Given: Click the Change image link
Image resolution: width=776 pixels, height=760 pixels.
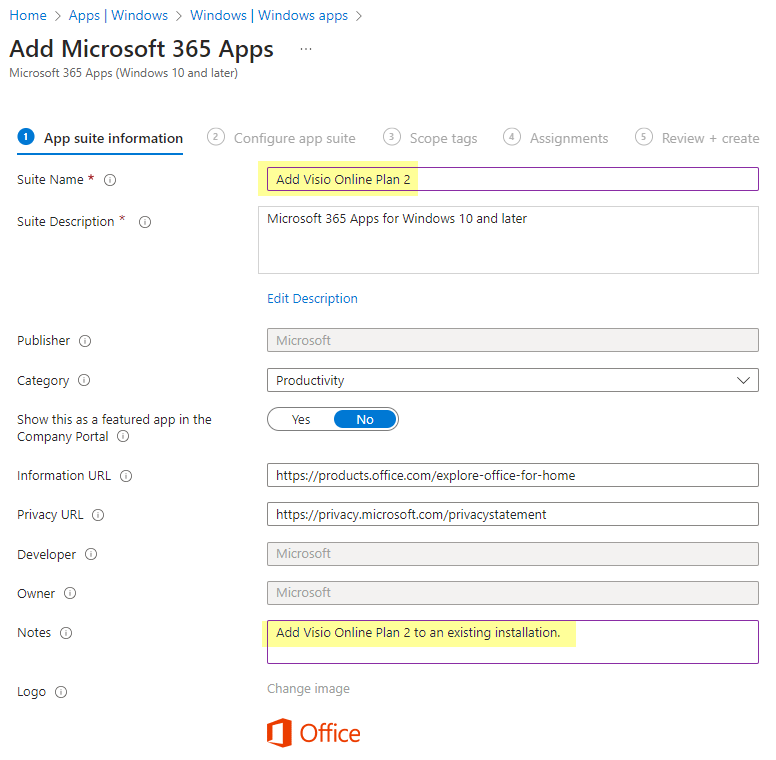Looking at the screenshot, I should tap(308, 689).
